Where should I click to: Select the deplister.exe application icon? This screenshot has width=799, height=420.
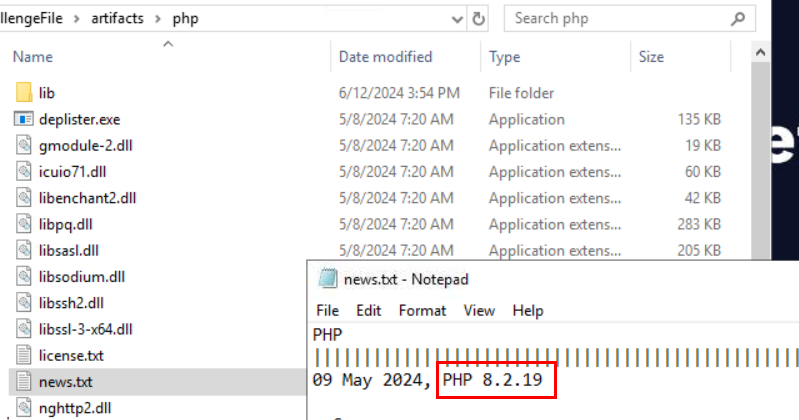[23, 119]
